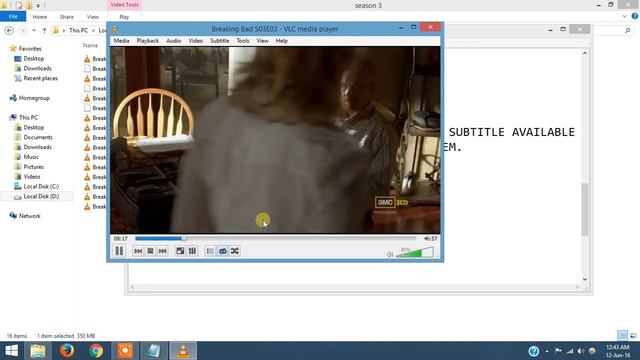This screenshot has height=360, width=640.
Task: Show VLC extended settings
Action: [x=192, y=251]
